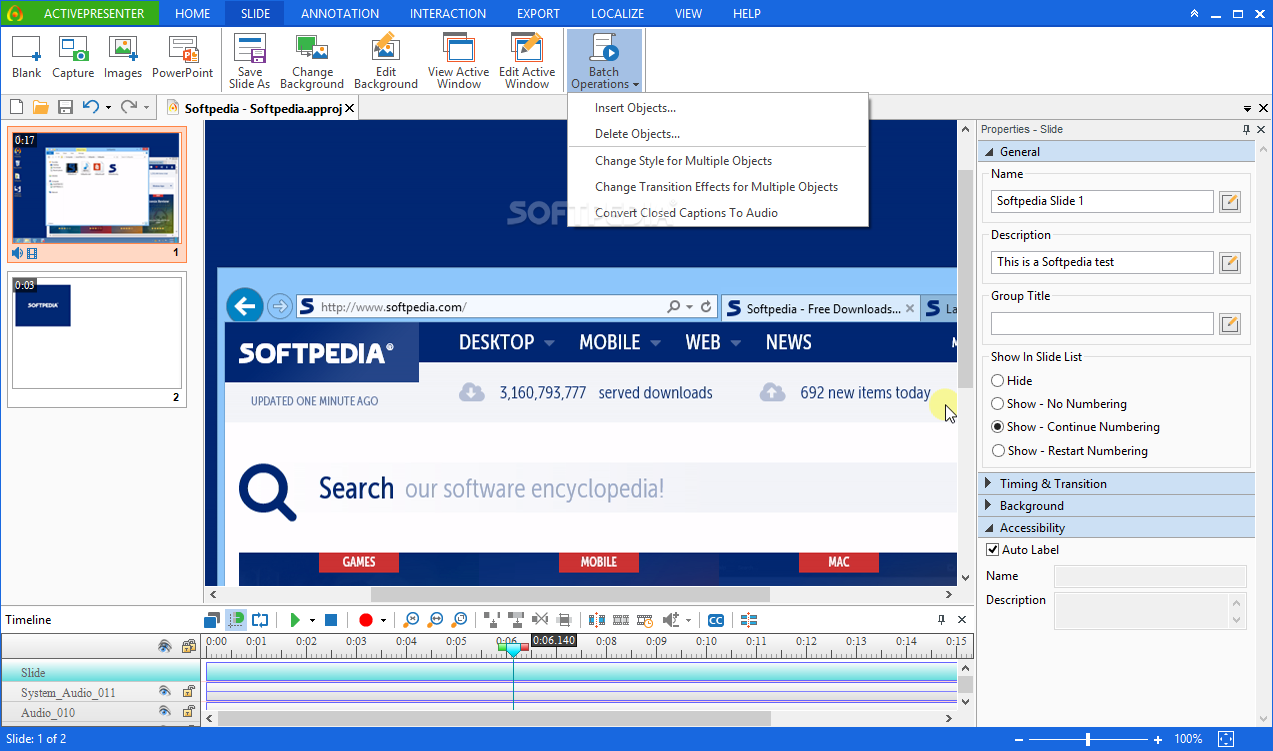Select Show - Continue Numbering

point(1075,427)
